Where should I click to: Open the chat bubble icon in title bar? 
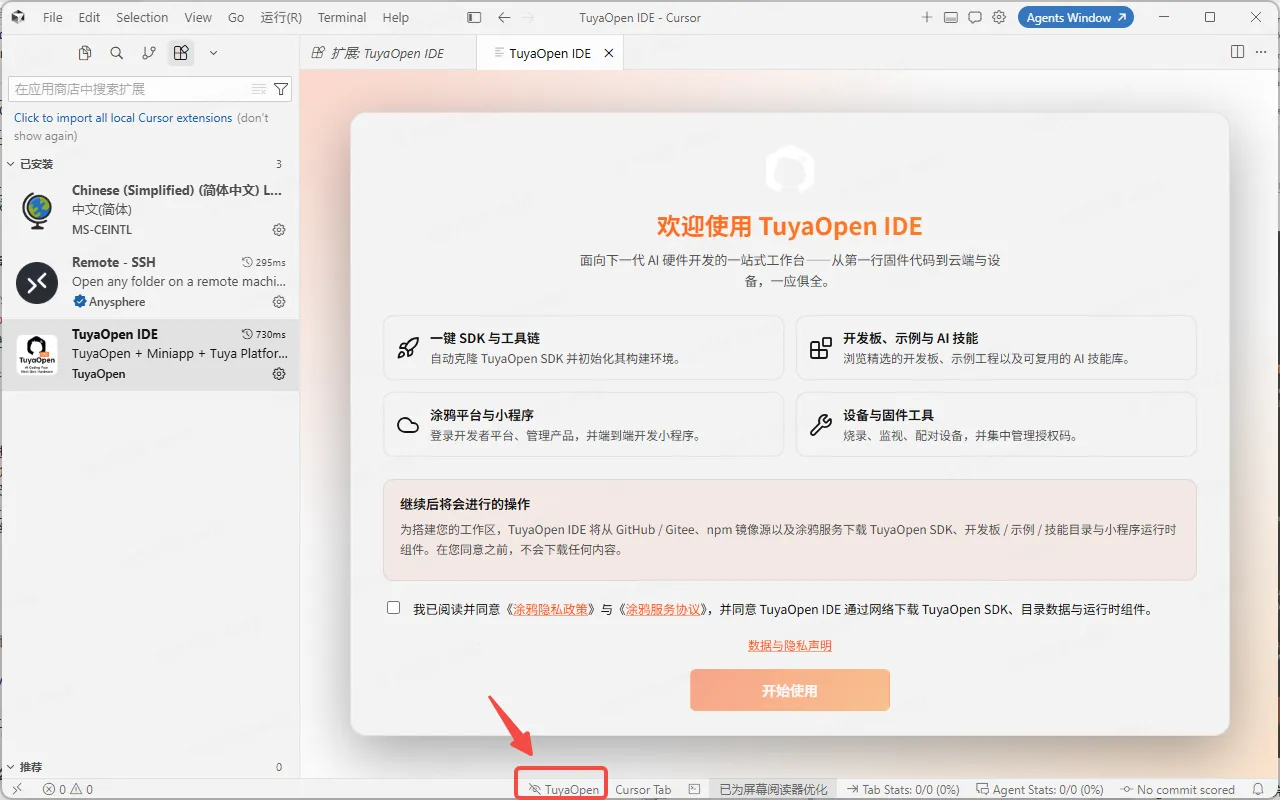tap(975, 17)
